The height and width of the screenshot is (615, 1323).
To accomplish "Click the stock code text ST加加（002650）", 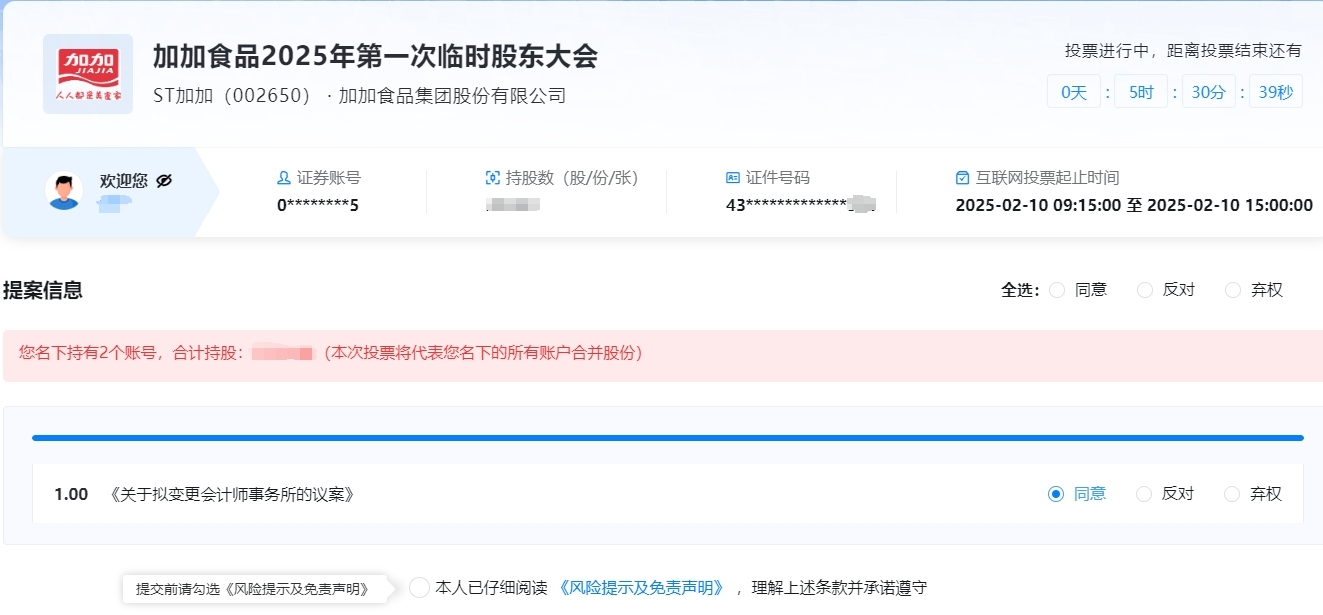I will tap(237, 96).
